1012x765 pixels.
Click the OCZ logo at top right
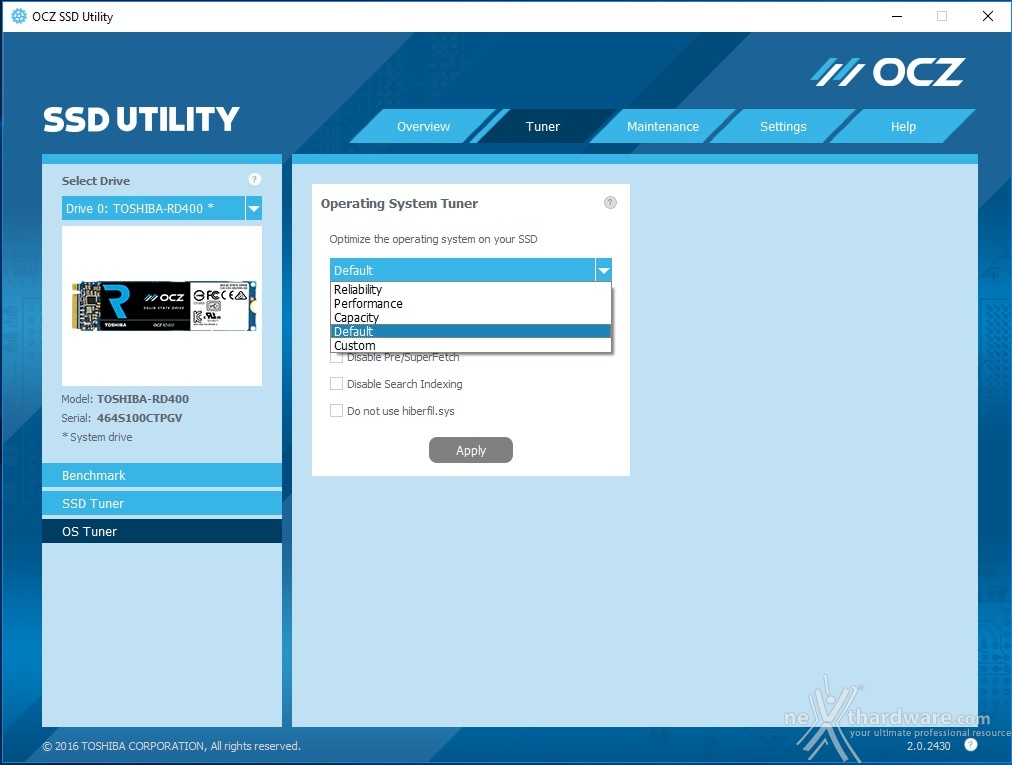[888, 72]
